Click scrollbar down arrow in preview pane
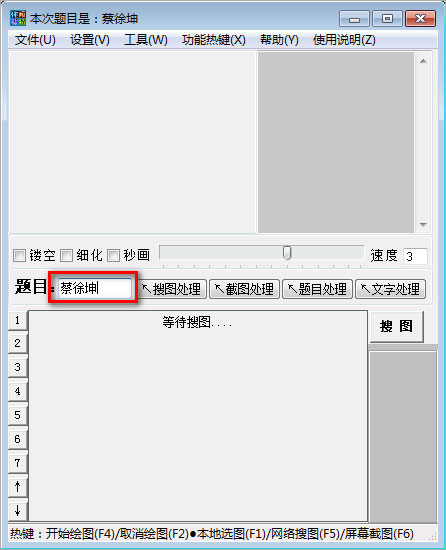The height and width of the screenshot is (550, 446). coord(423,224)
